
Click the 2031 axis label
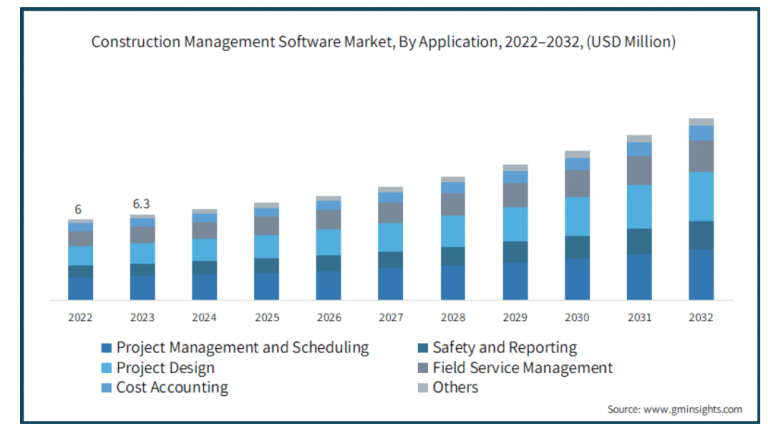(x=639, y=317)
